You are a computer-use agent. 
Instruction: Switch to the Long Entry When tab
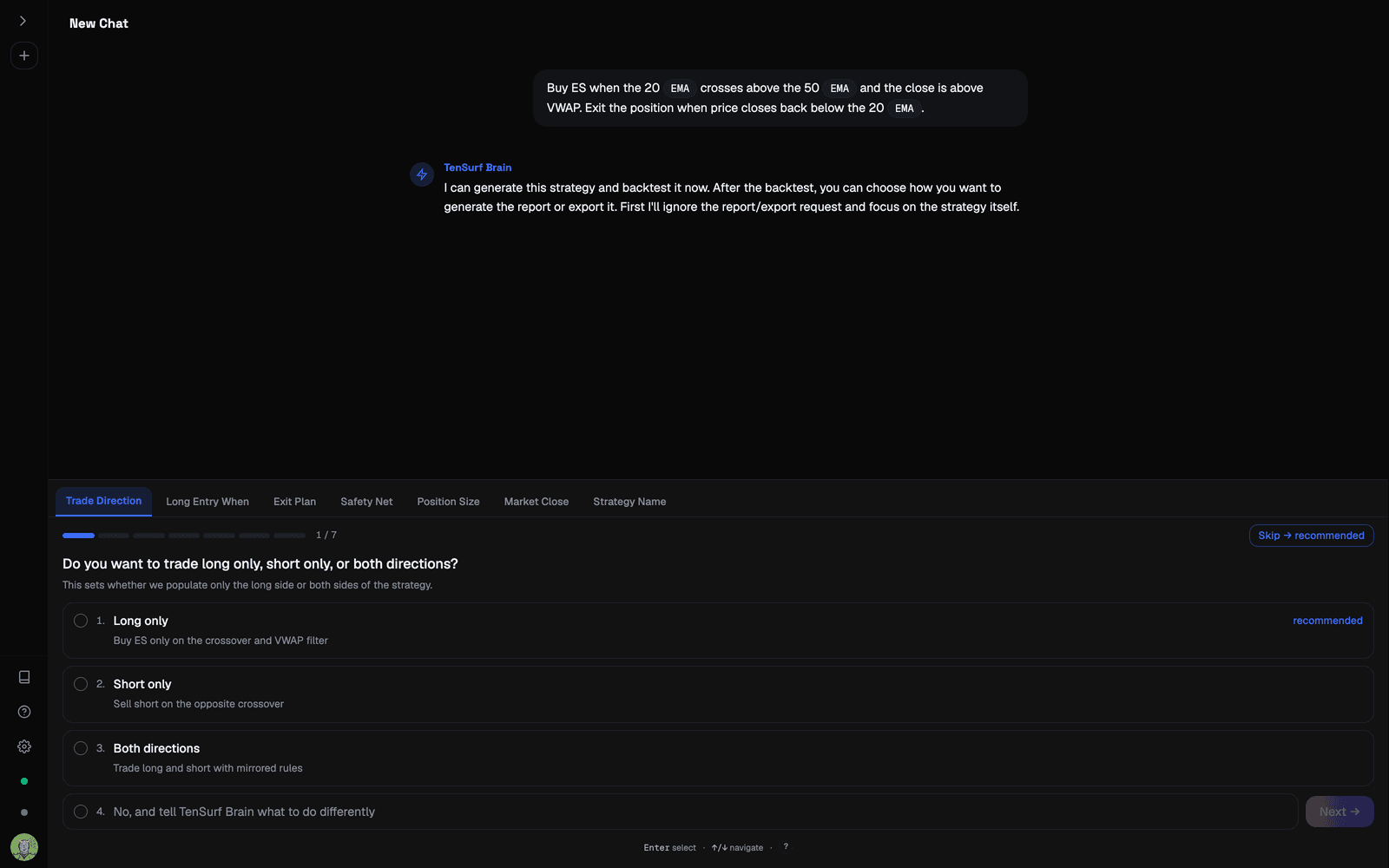207,502
